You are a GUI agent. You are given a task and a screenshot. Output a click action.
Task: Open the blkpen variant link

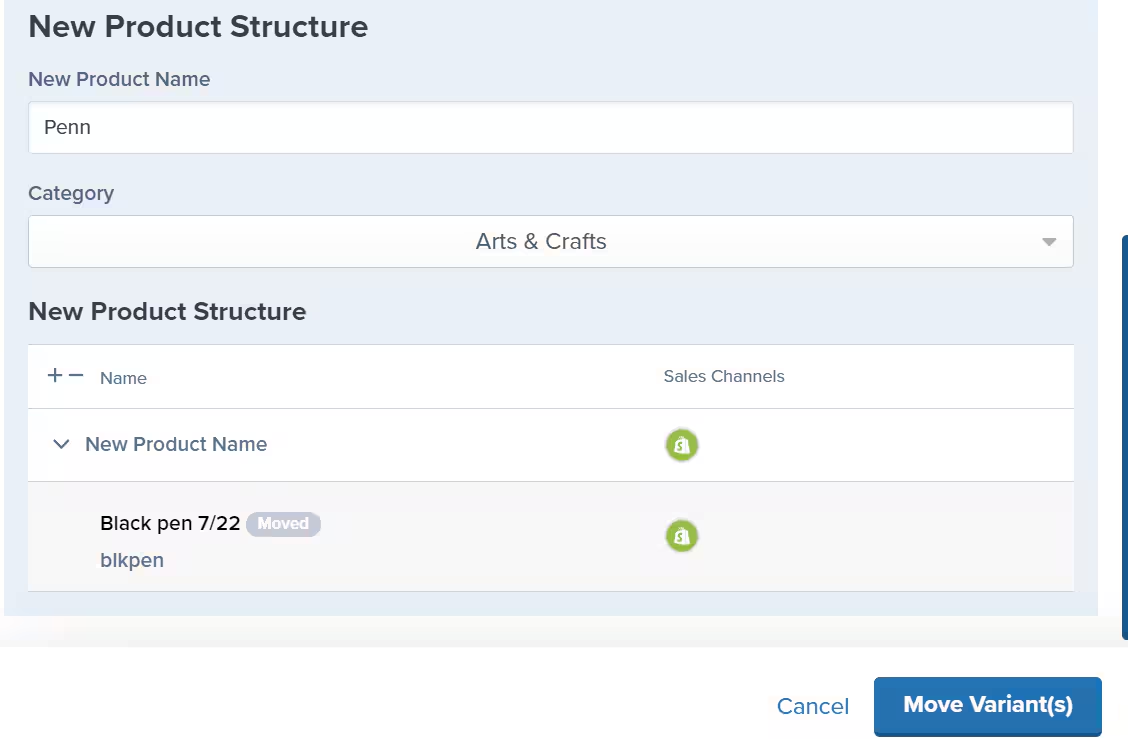point(132,560)
